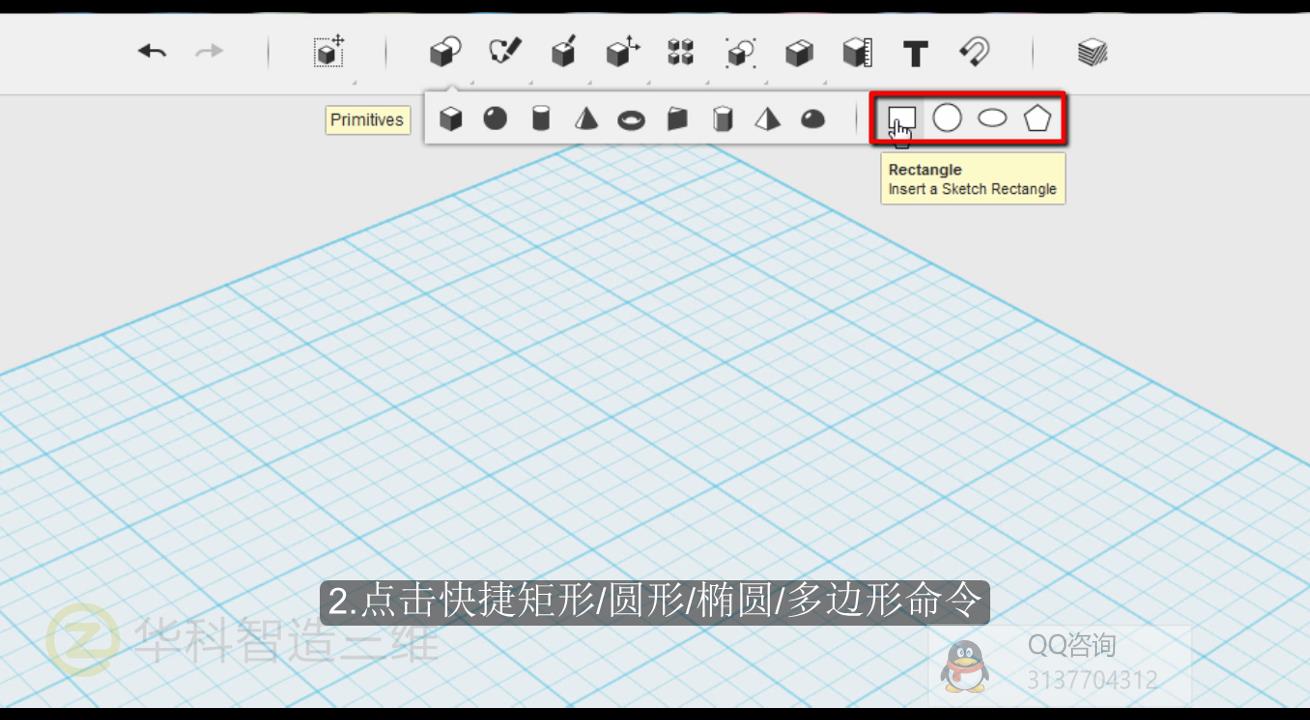Open the Sketch tools menu
The width and height of the screenshot is (1310, 720).
(x=505, y=51)
